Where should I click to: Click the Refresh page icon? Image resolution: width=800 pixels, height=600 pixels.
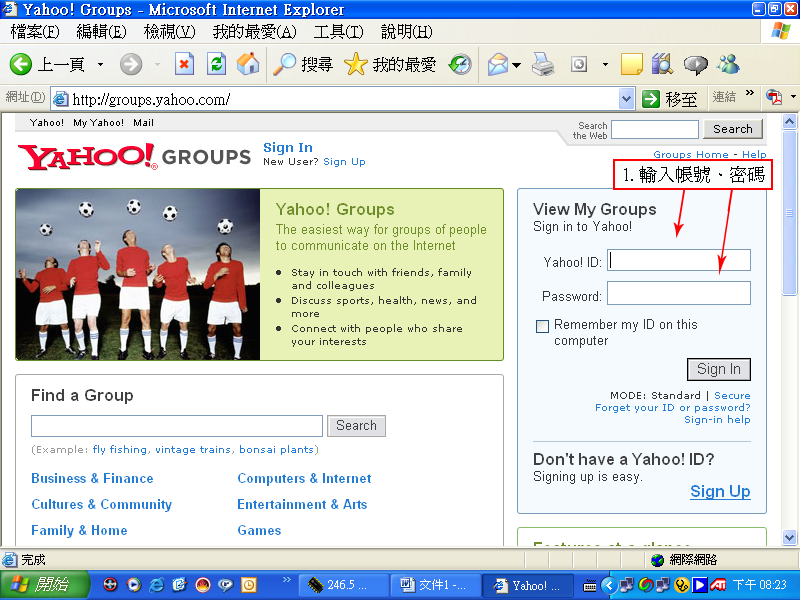tap(216, 65)
